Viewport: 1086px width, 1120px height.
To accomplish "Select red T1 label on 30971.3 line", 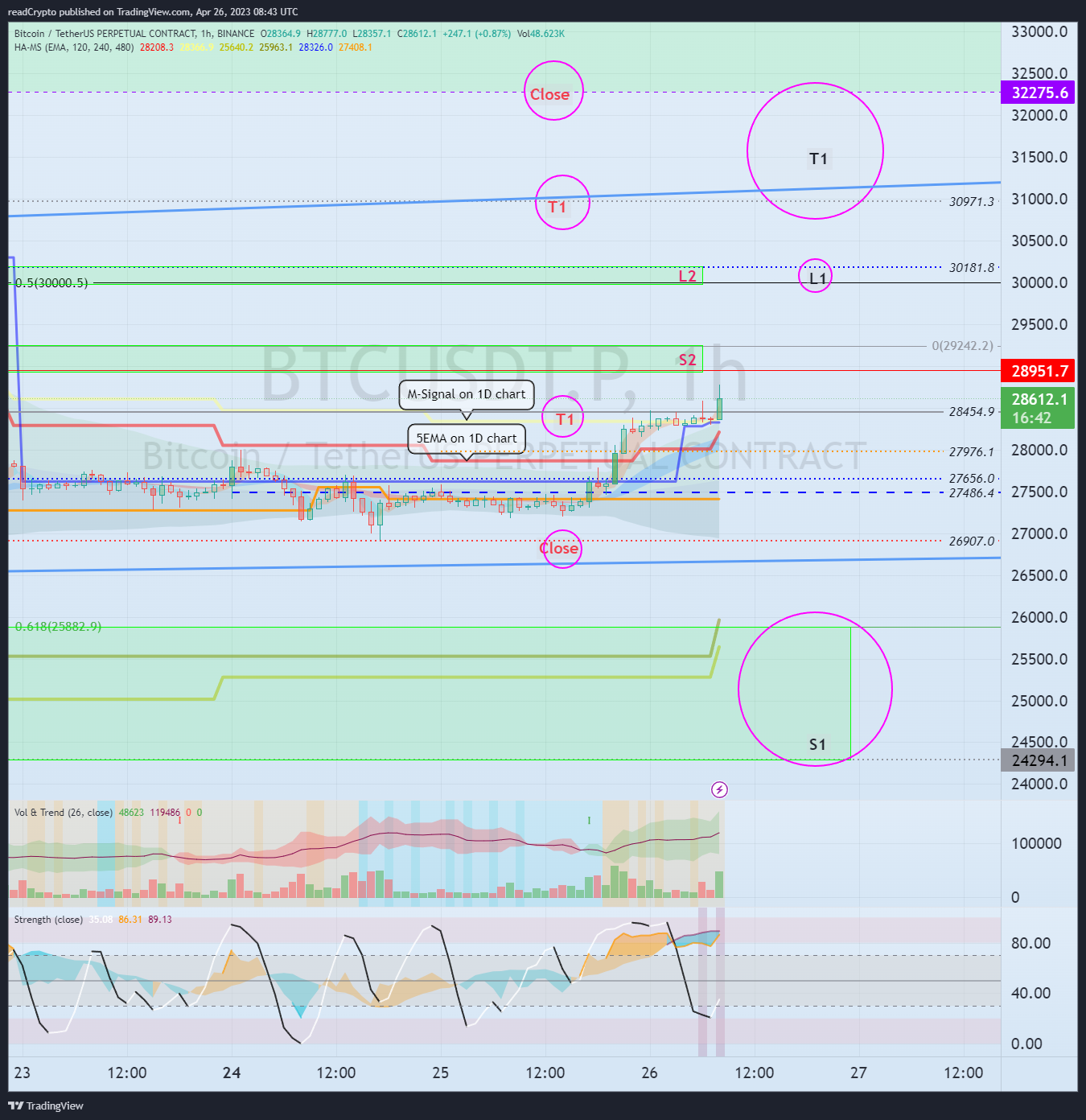I will click(557, 207).
